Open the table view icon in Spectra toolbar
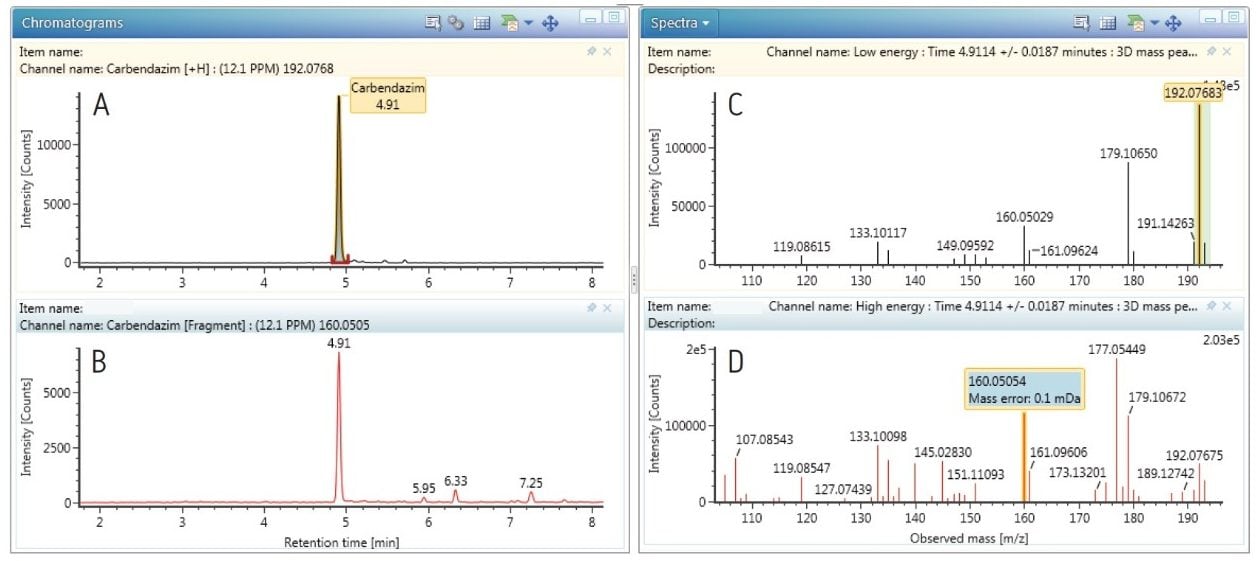This screenshot has height=561, width=1256. (1108, 22)
